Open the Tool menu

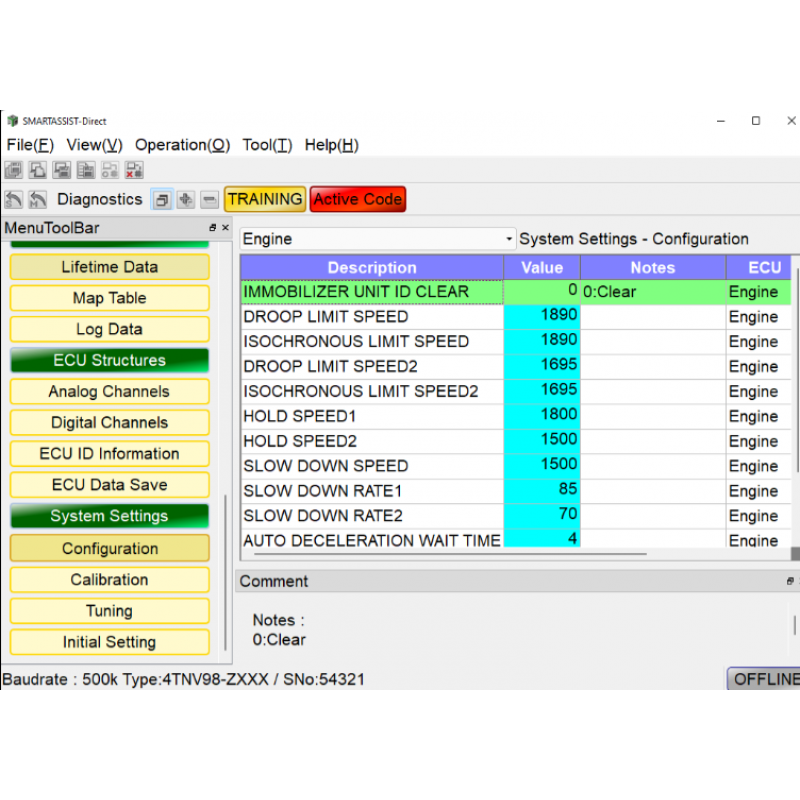266,145
